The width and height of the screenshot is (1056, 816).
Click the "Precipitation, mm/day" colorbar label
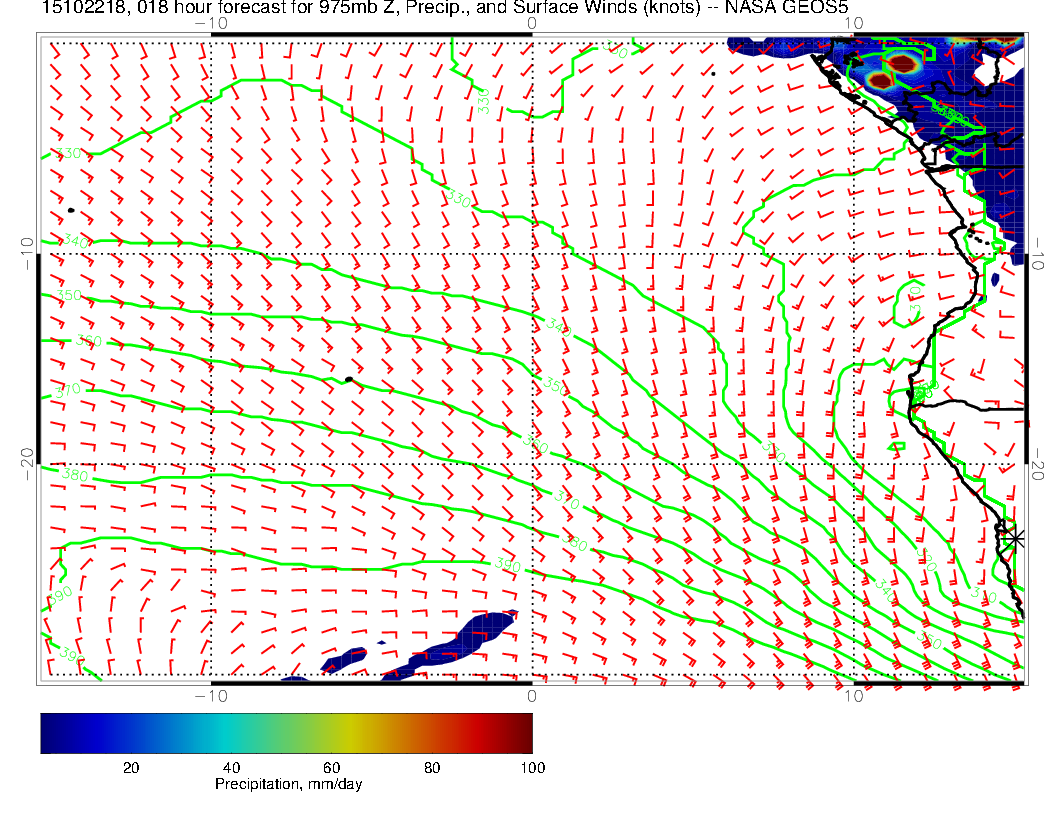(x=288, y=785)
